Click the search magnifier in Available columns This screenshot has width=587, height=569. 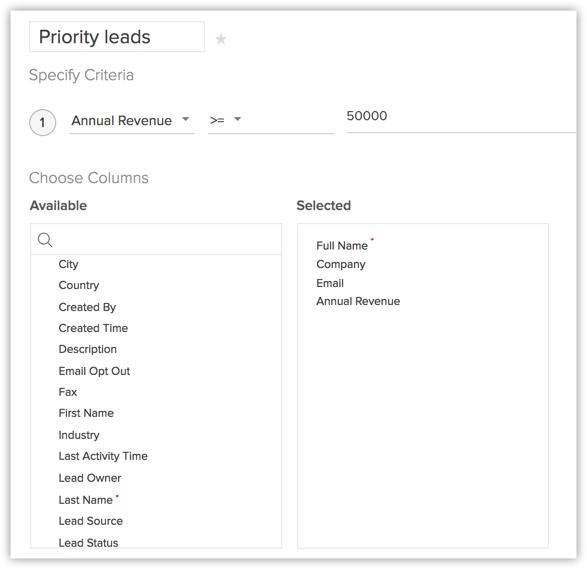(45, 240)
